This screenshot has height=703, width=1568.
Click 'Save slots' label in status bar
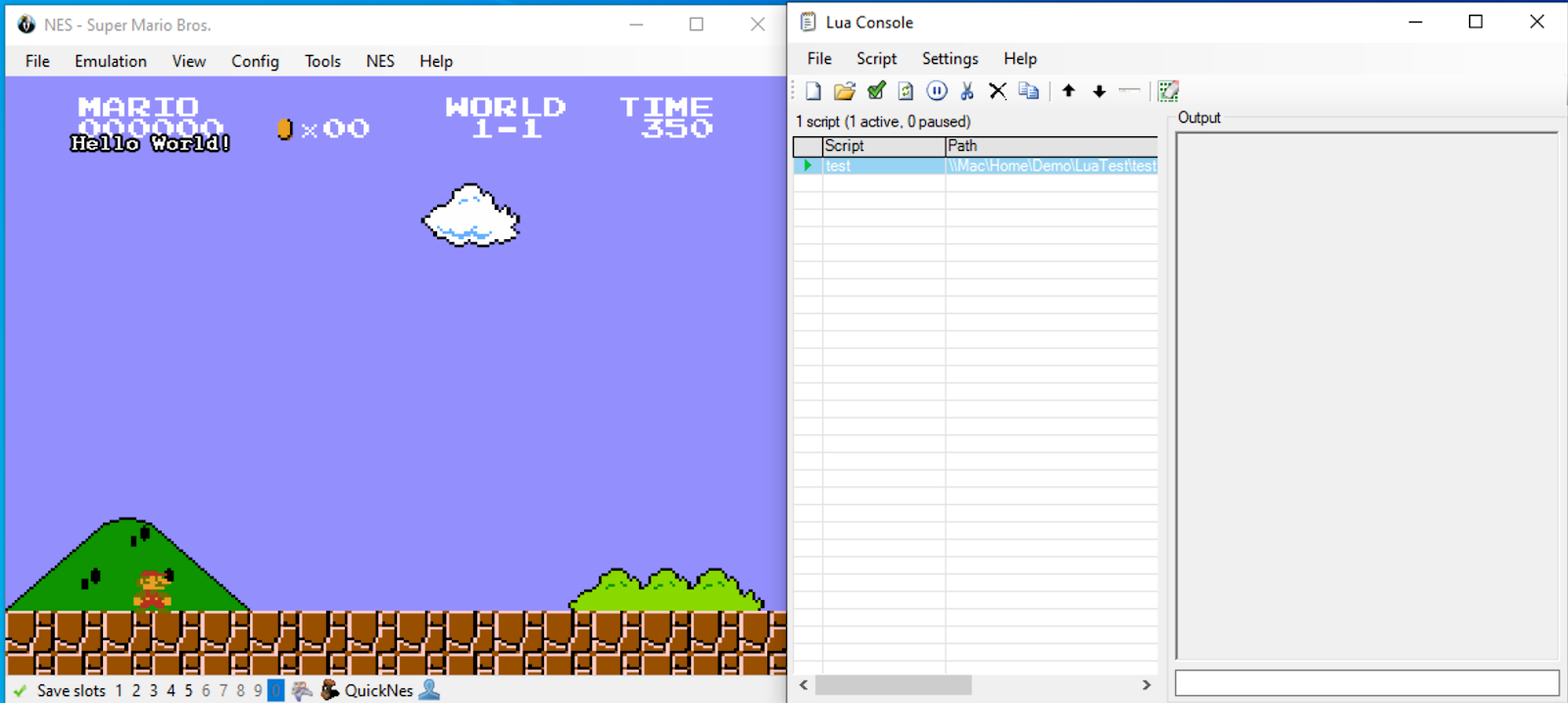coord(72,690)
